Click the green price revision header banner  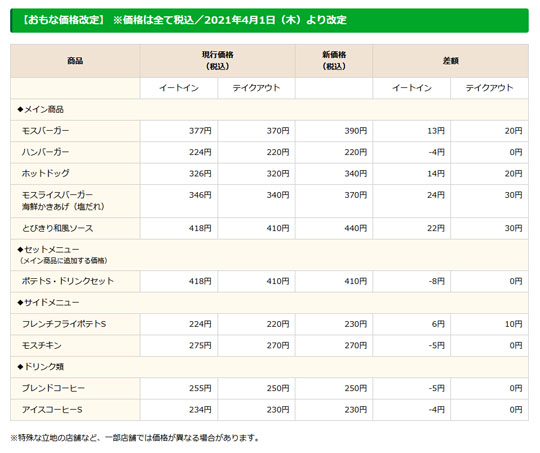(269, 20)
